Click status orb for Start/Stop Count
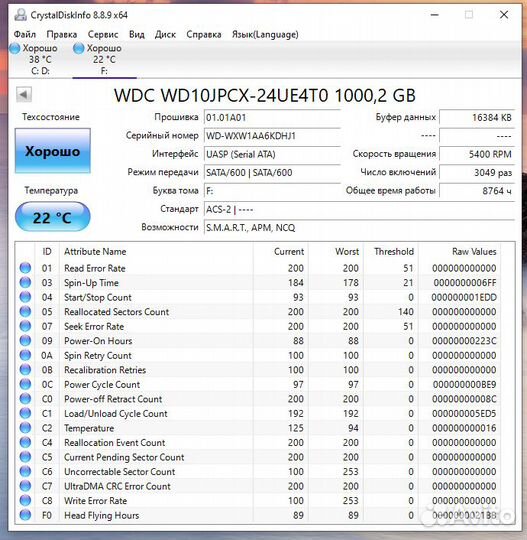Image resolution: width=527 pixels, height=540 pixels. click(25, 297)
